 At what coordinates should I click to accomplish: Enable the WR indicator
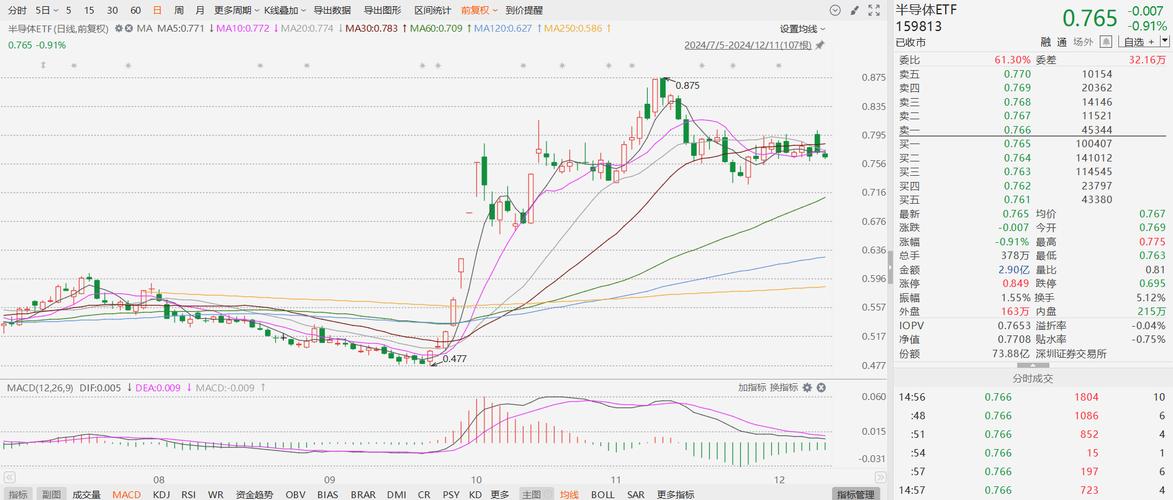point(215,494)
